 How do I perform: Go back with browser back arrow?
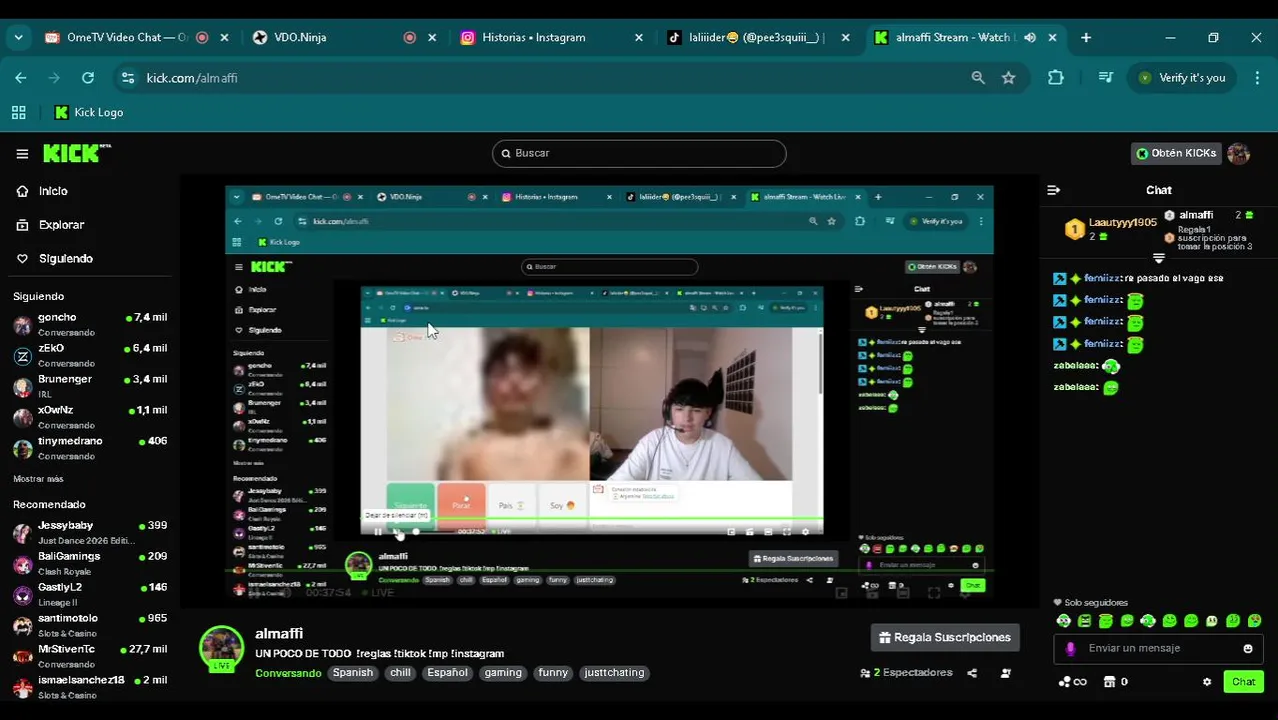[x=21, y=77]
